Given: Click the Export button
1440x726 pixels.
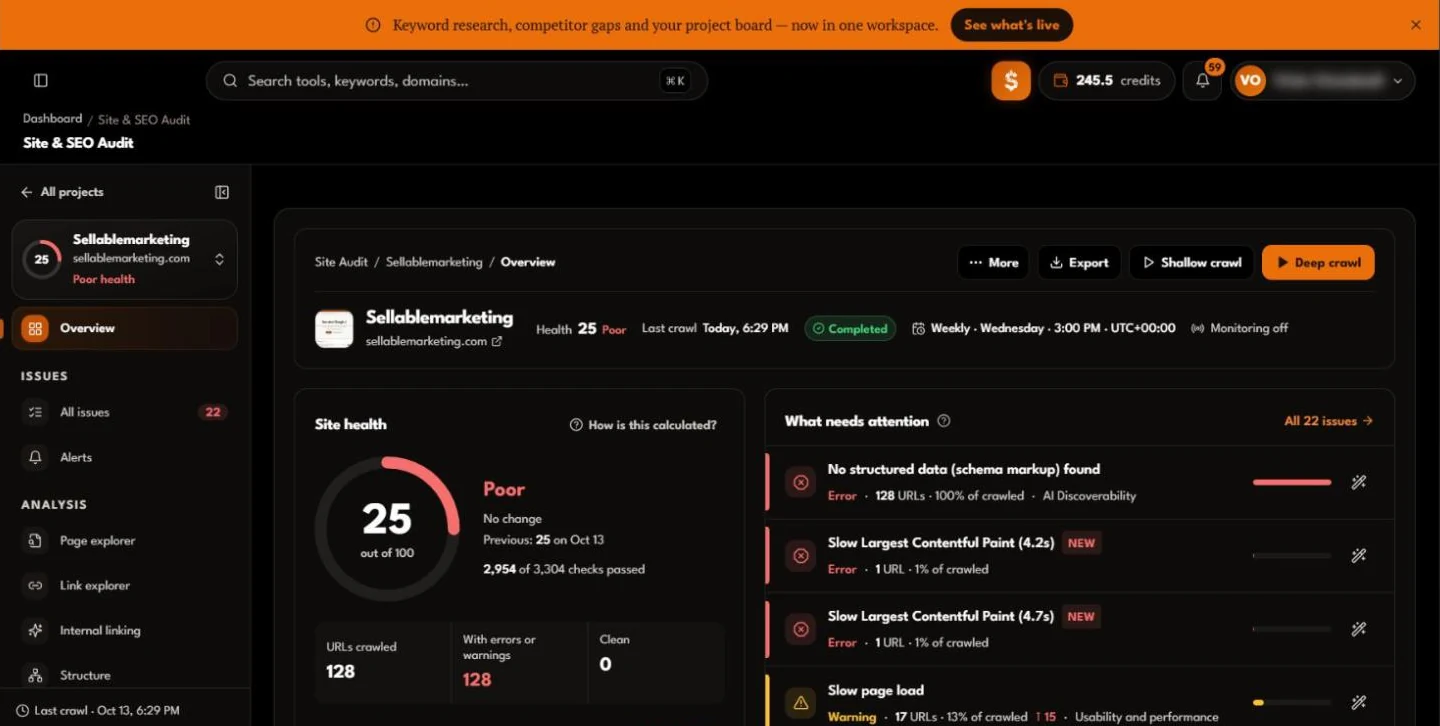Looking at the screenshot, I should [1079, 263].
